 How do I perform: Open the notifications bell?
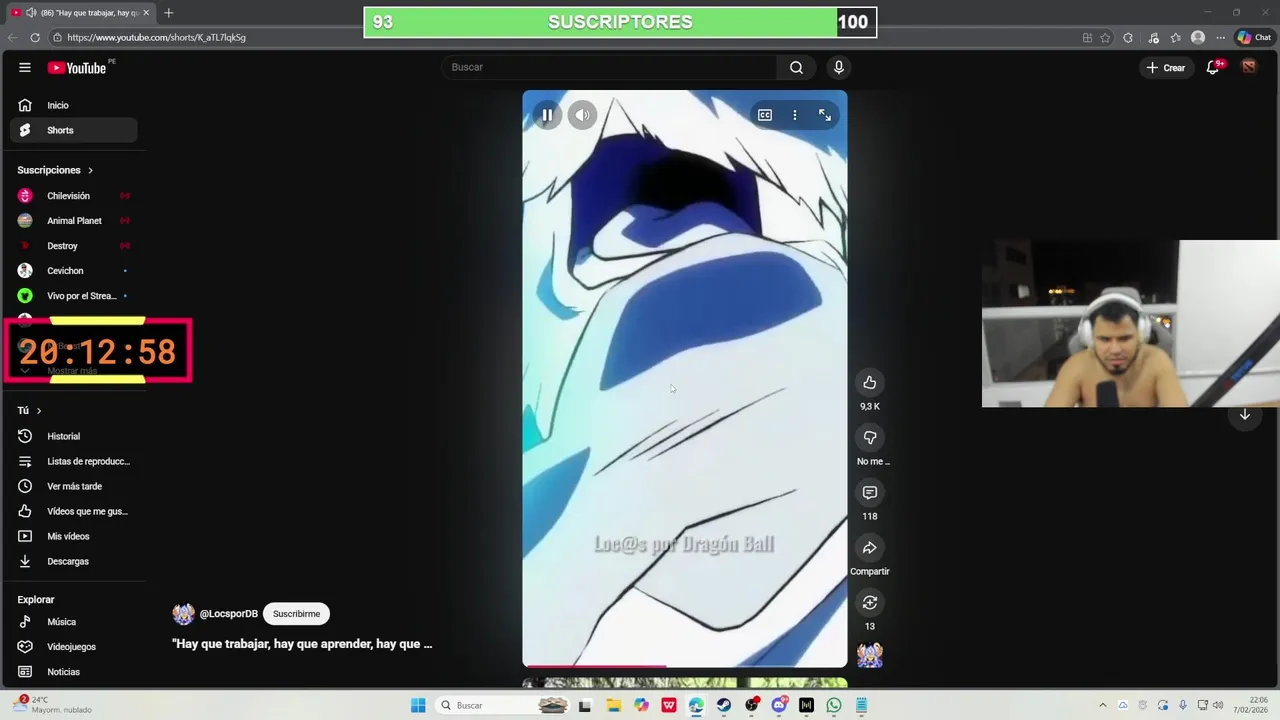tap(1213, 67)
